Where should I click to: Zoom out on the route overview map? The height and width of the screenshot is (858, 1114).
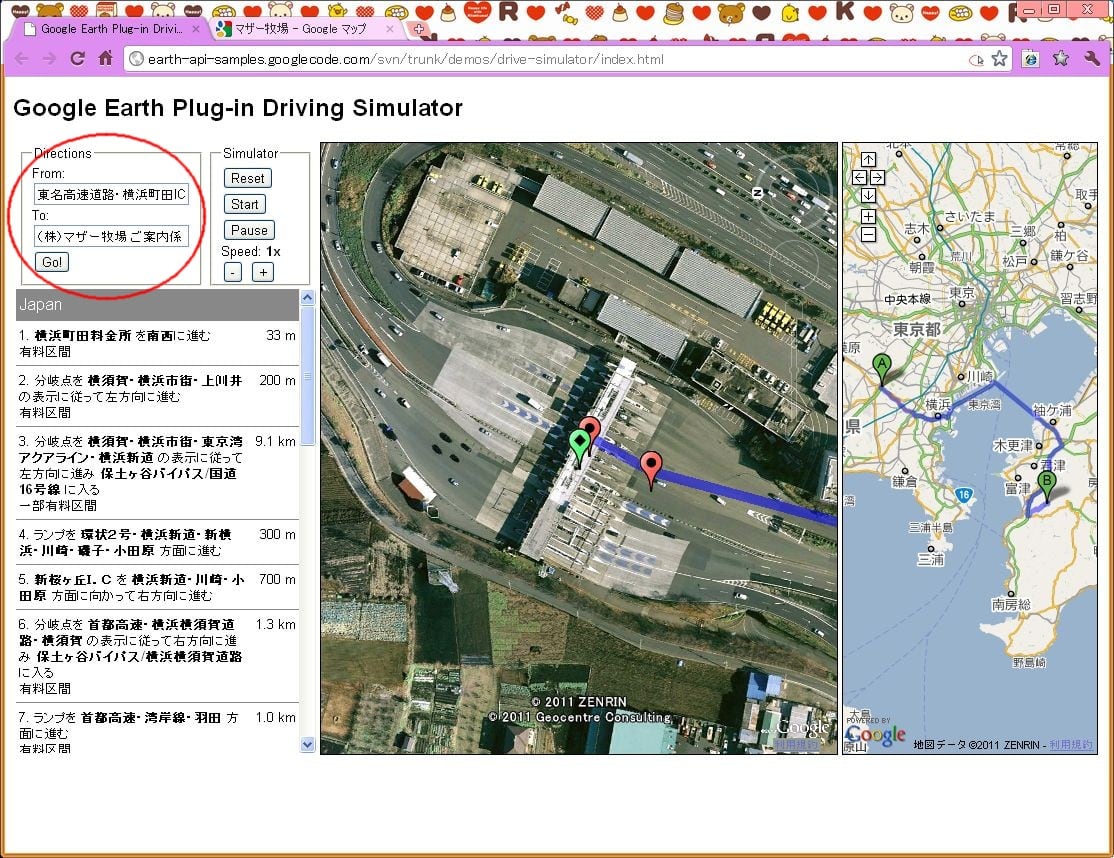coord(868,234)
